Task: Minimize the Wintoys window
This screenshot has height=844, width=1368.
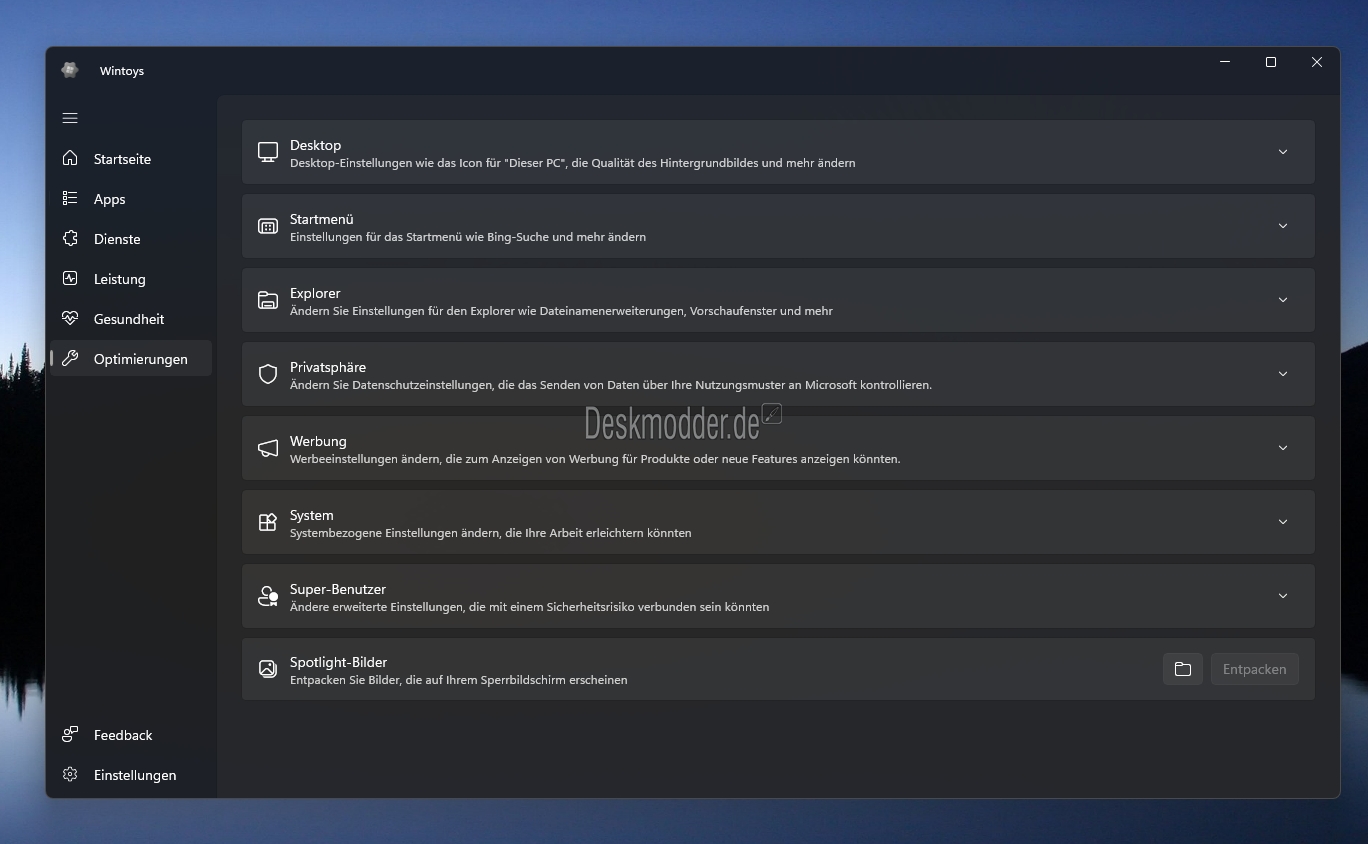Action: (x=1225, y=62)
